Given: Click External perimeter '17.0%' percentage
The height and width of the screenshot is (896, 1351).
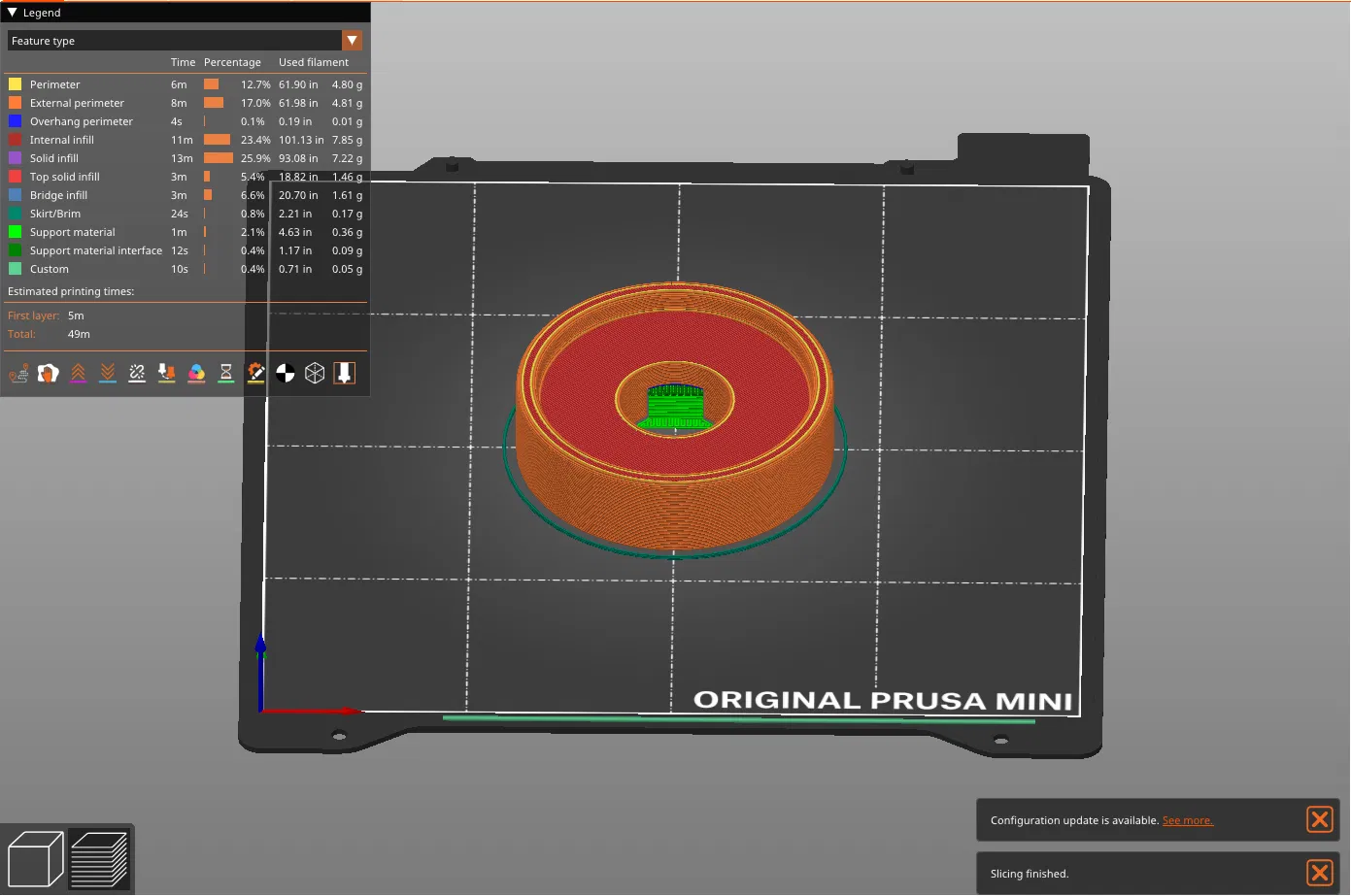Looking at the screenshot, I should coord(255,103).
